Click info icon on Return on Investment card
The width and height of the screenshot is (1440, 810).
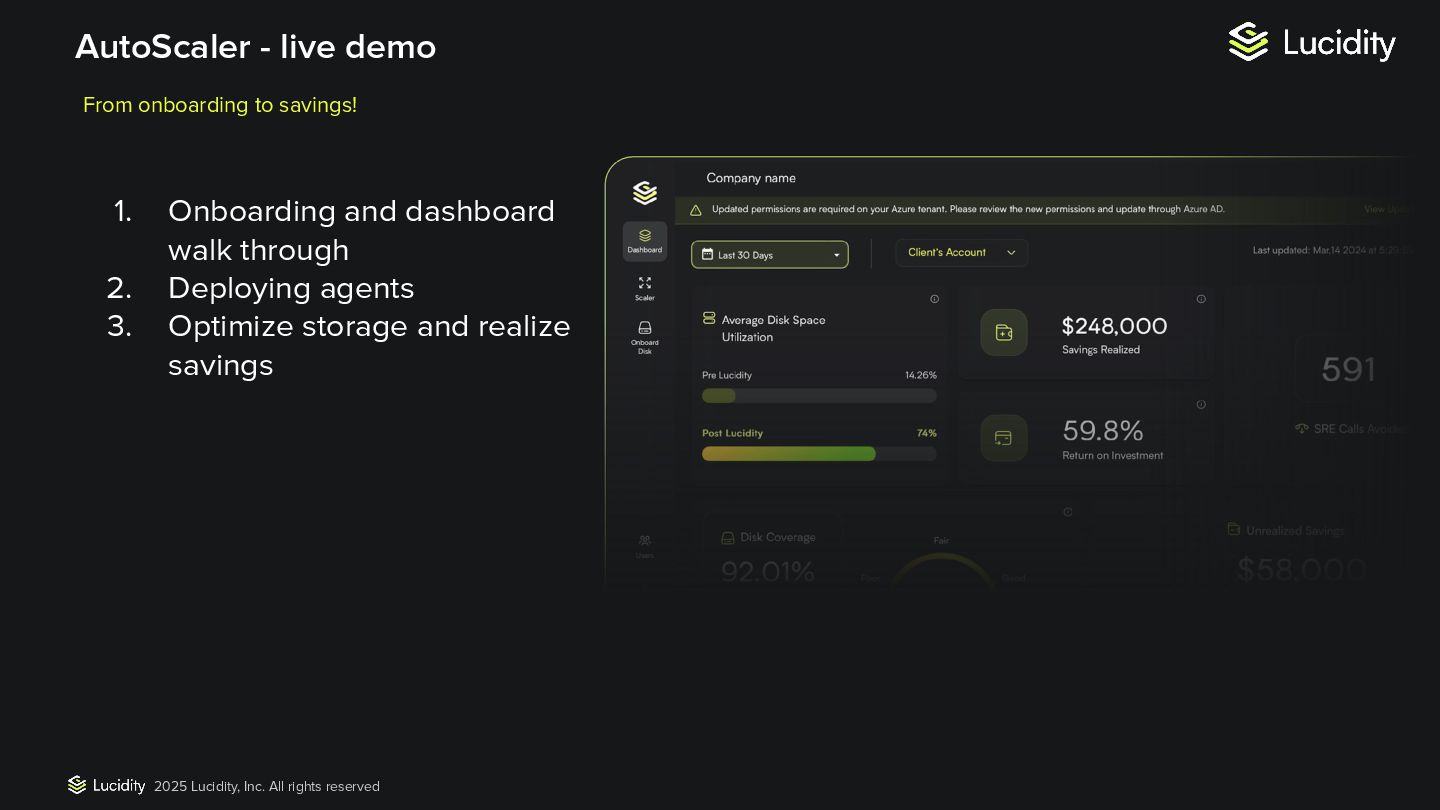(x=1201, y=405)
